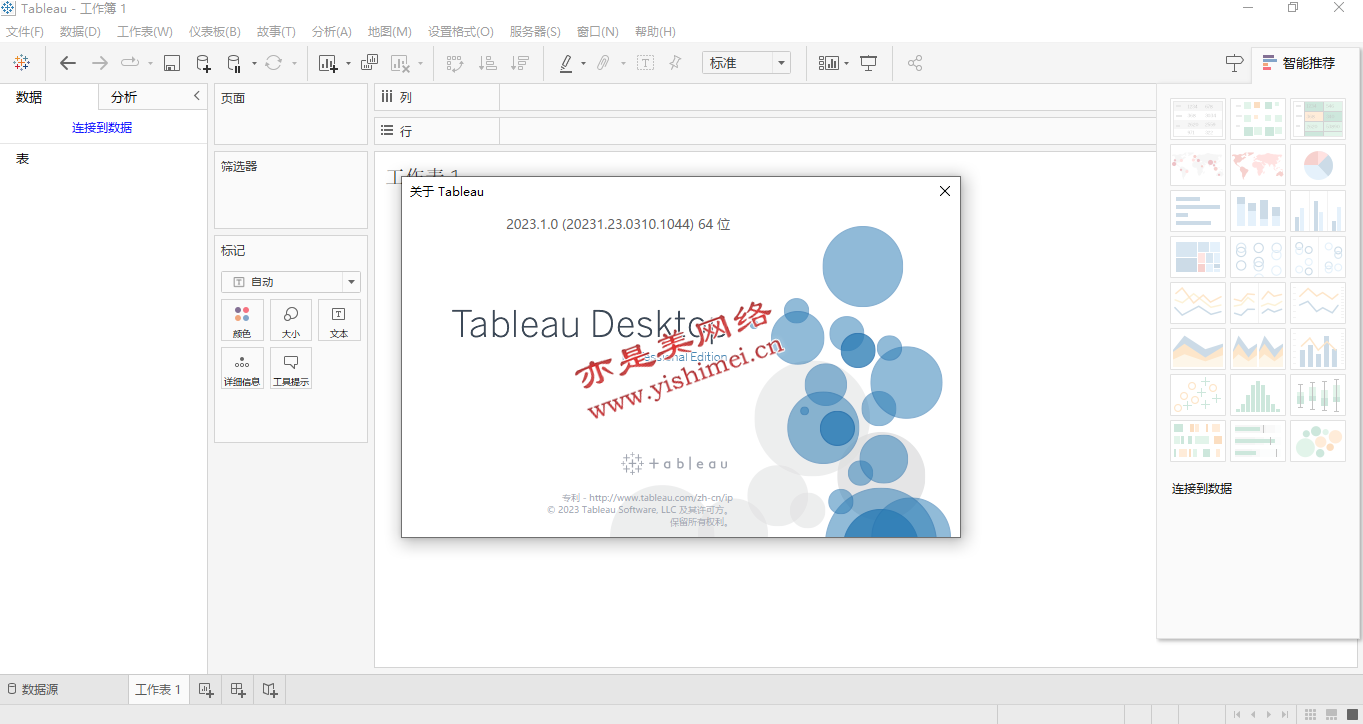The width and height of the screenshot is (1363, 724).
Task: Click the undo back arrow
Action: 68,63
